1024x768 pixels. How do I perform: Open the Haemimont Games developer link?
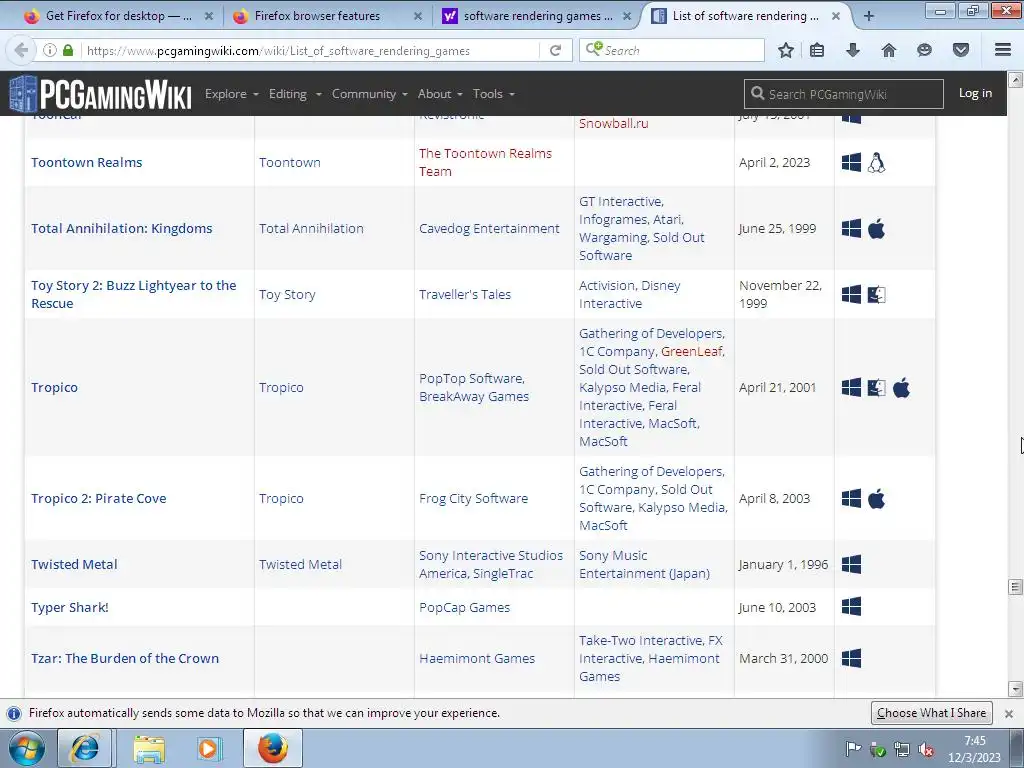(477, 658)
